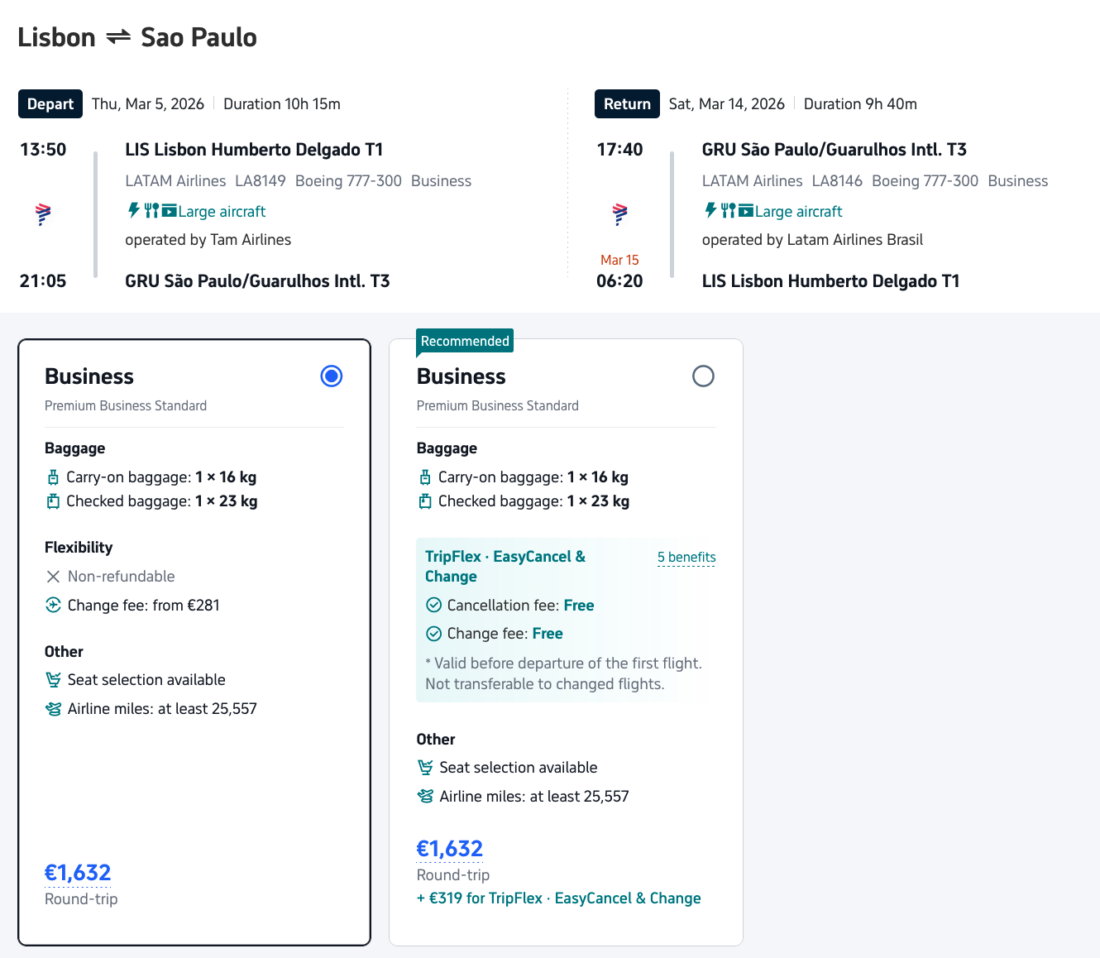
Task: Click the Return badge for the inbound flight
Action: click(x=627, y=103)
